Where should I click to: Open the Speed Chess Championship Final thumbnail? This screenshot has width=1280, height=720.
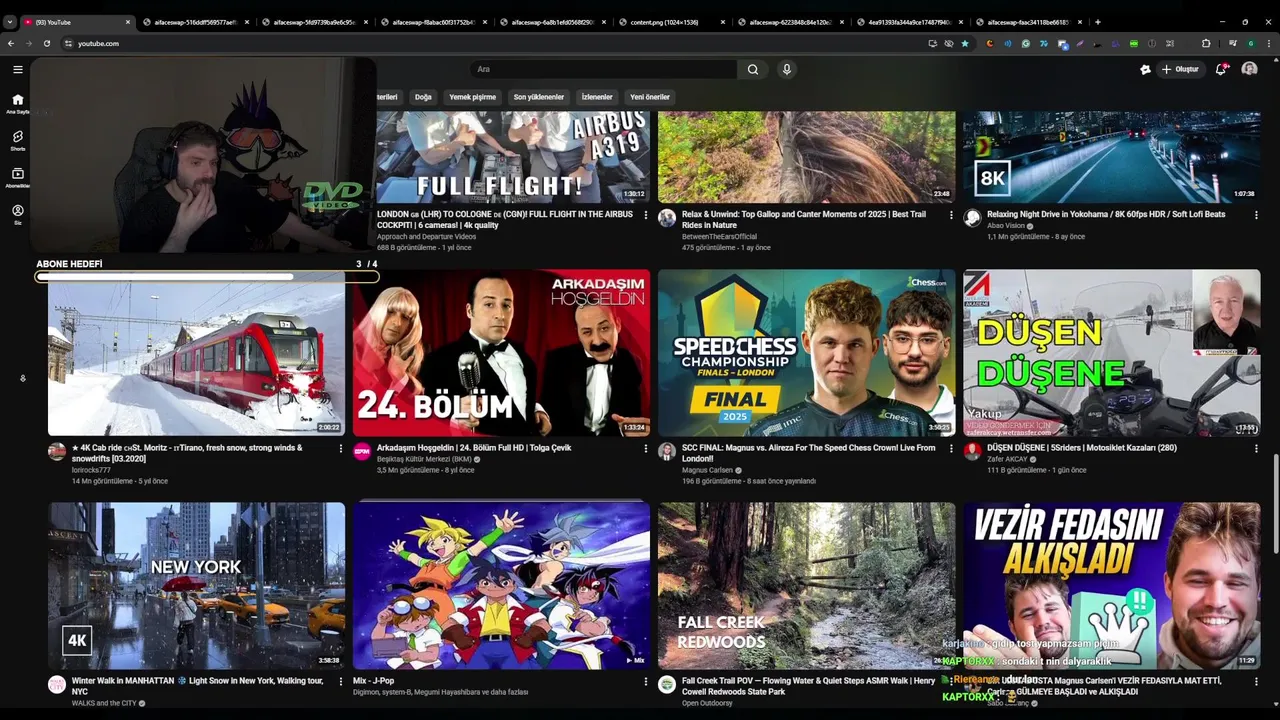coord(806,352)
